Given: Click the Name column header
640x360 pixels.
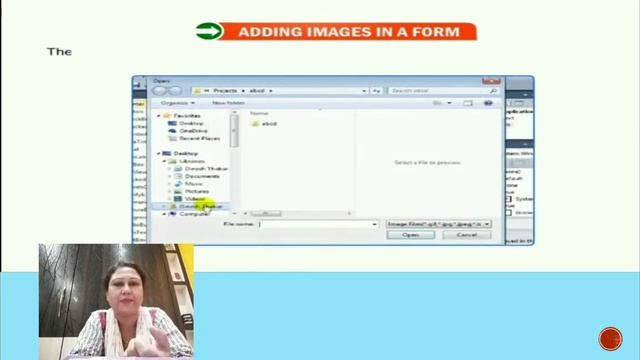Looking at the screenshot, I should pos(259,113).
